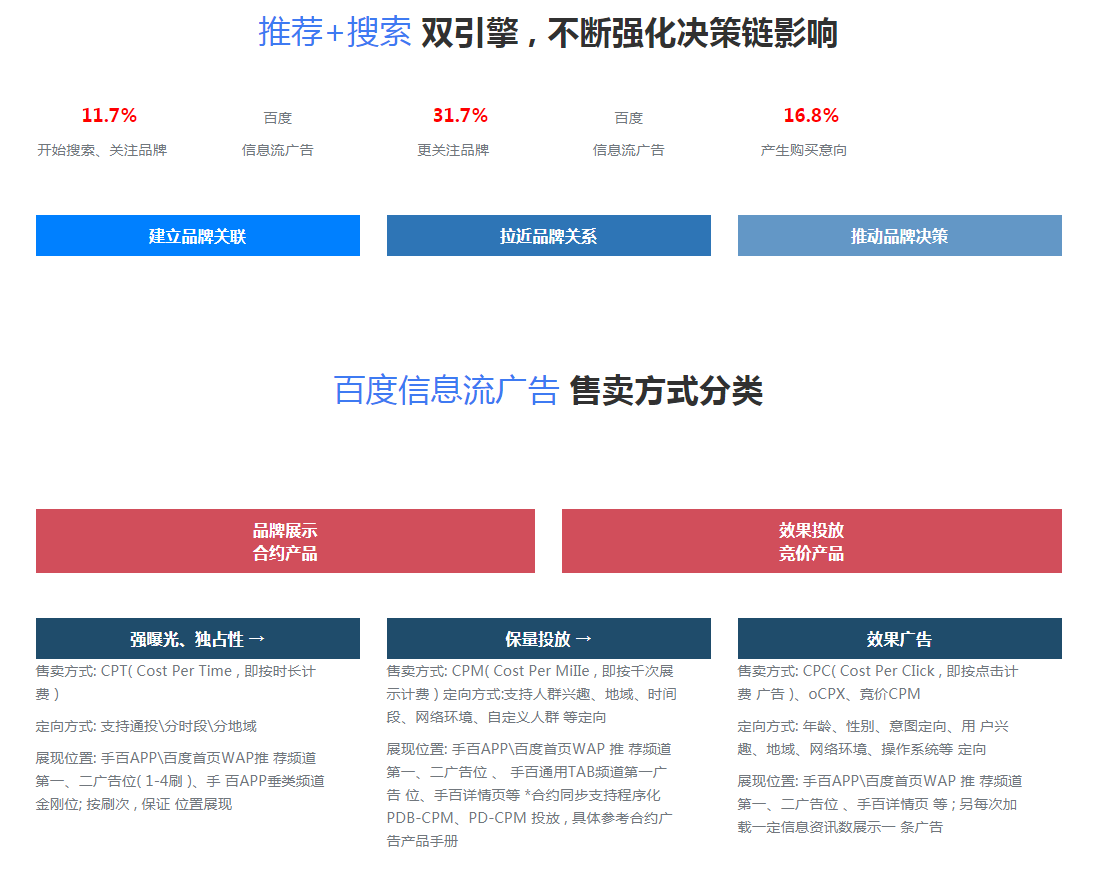Viewport: 1095px width, 895px height.
Task: Click the 推荐+搜索 双引擎 page heading
Action: pos(547,33)
